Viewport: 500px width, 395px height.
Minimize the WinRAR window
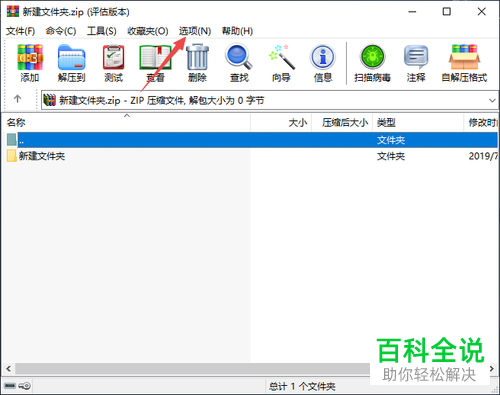pyautogui.click(x=412, y=12)
